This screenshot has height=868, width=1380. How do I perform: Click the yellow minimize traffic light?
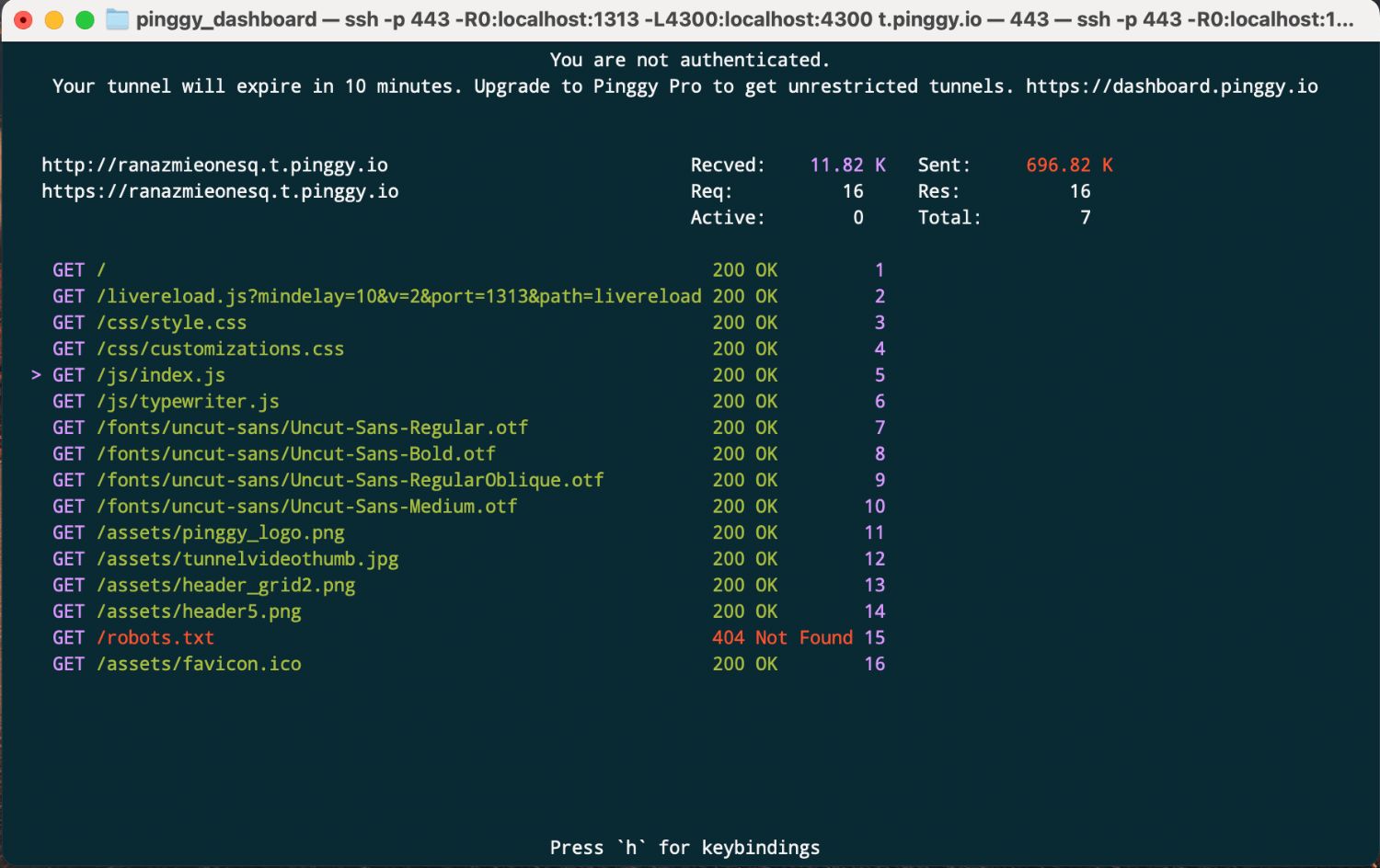[52, 17]
